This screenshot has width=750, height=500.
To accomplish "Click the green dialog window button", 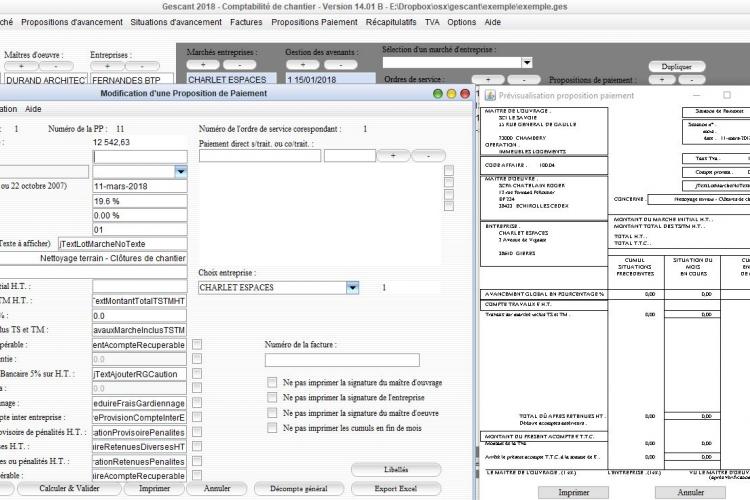I will coord(438,94).
